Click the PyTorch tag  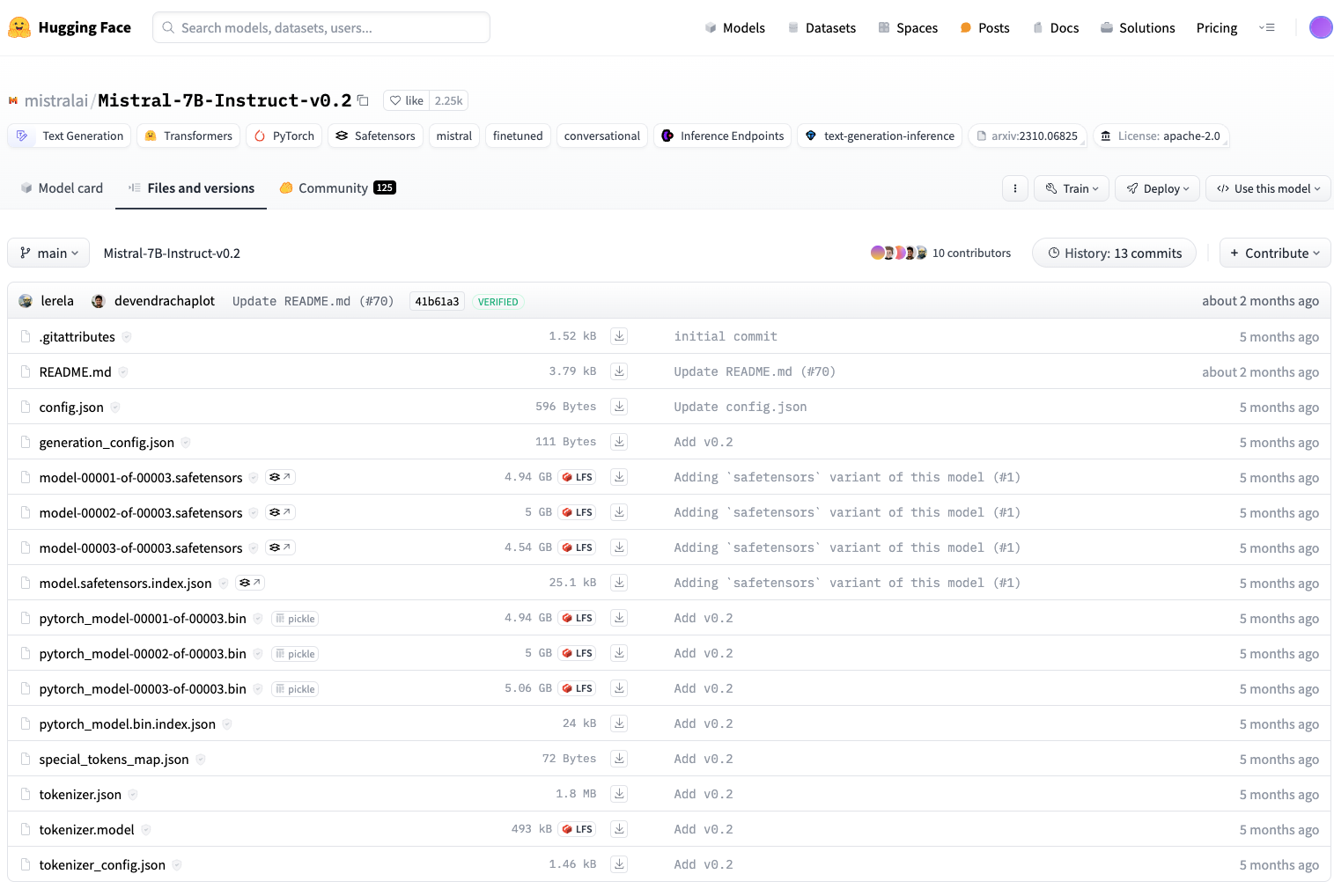(284, 136)
